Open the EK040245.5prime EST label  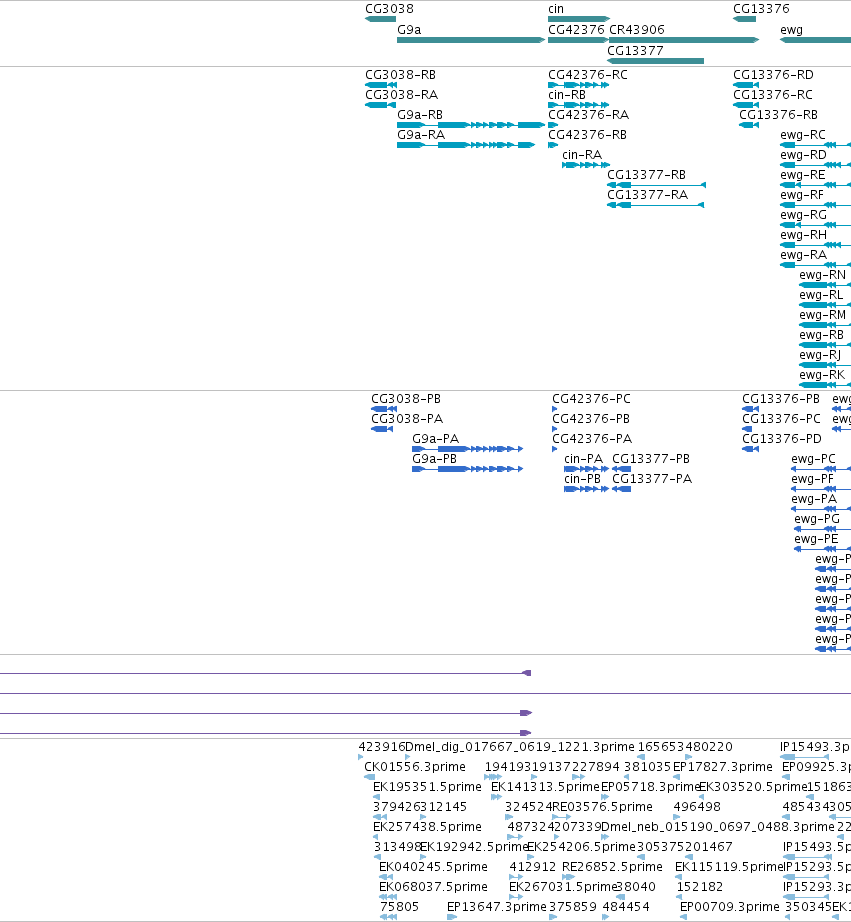[433, 867]
